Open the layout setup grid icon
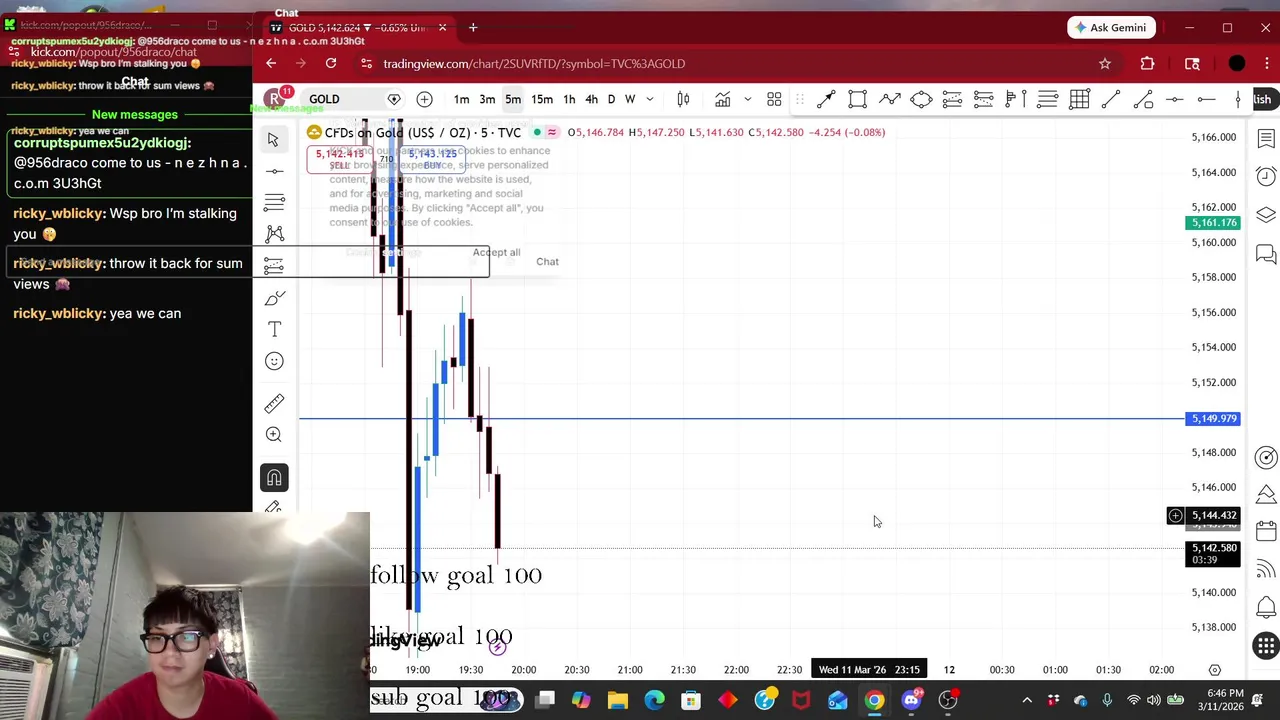 (774, 99)
